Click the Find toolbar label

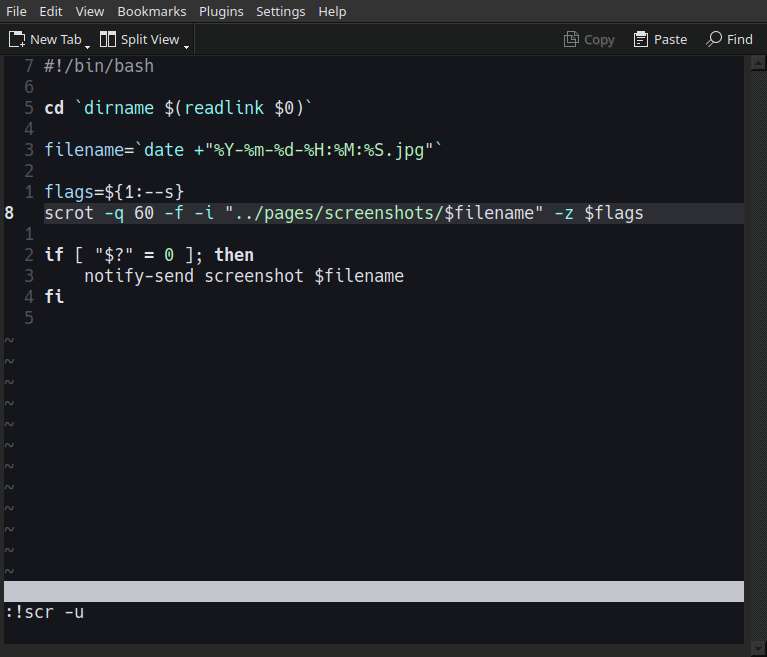[x=740, y=39]
